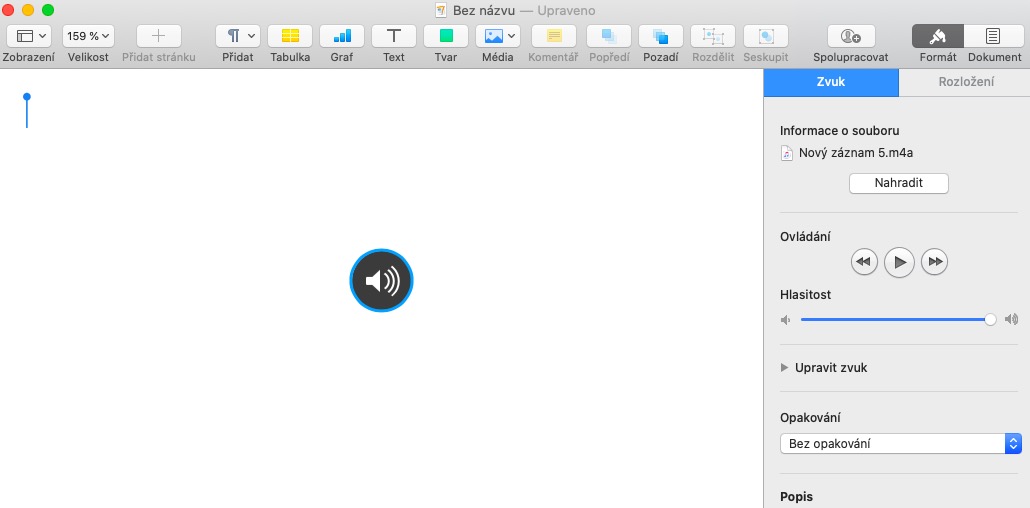Insert a table with Tabulka icon
This screenshot has width=1030, height=508.
point(290,36)
